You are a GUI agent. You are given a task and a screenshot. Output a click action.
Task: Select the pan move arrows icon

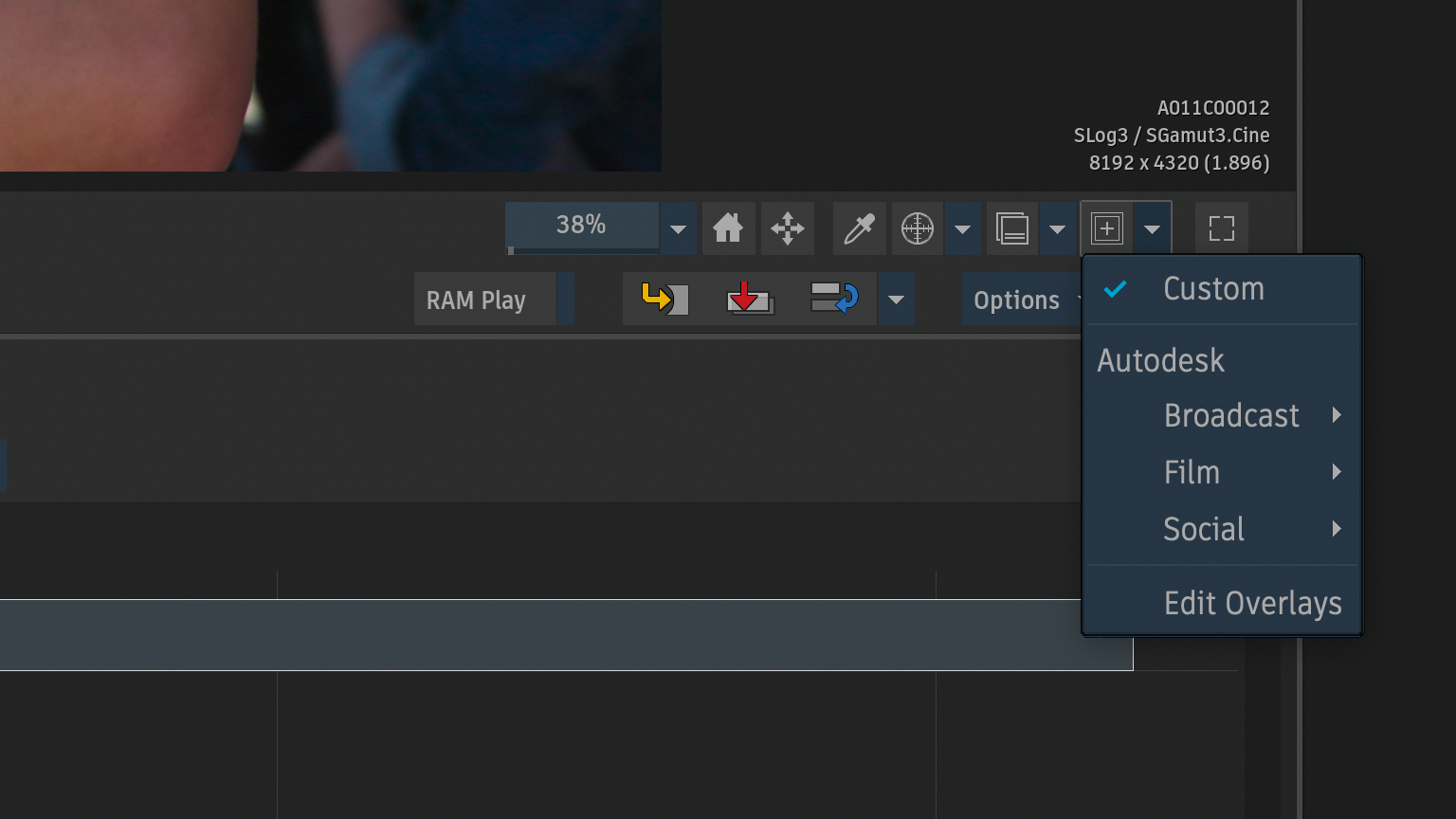[x=787, y=228]
